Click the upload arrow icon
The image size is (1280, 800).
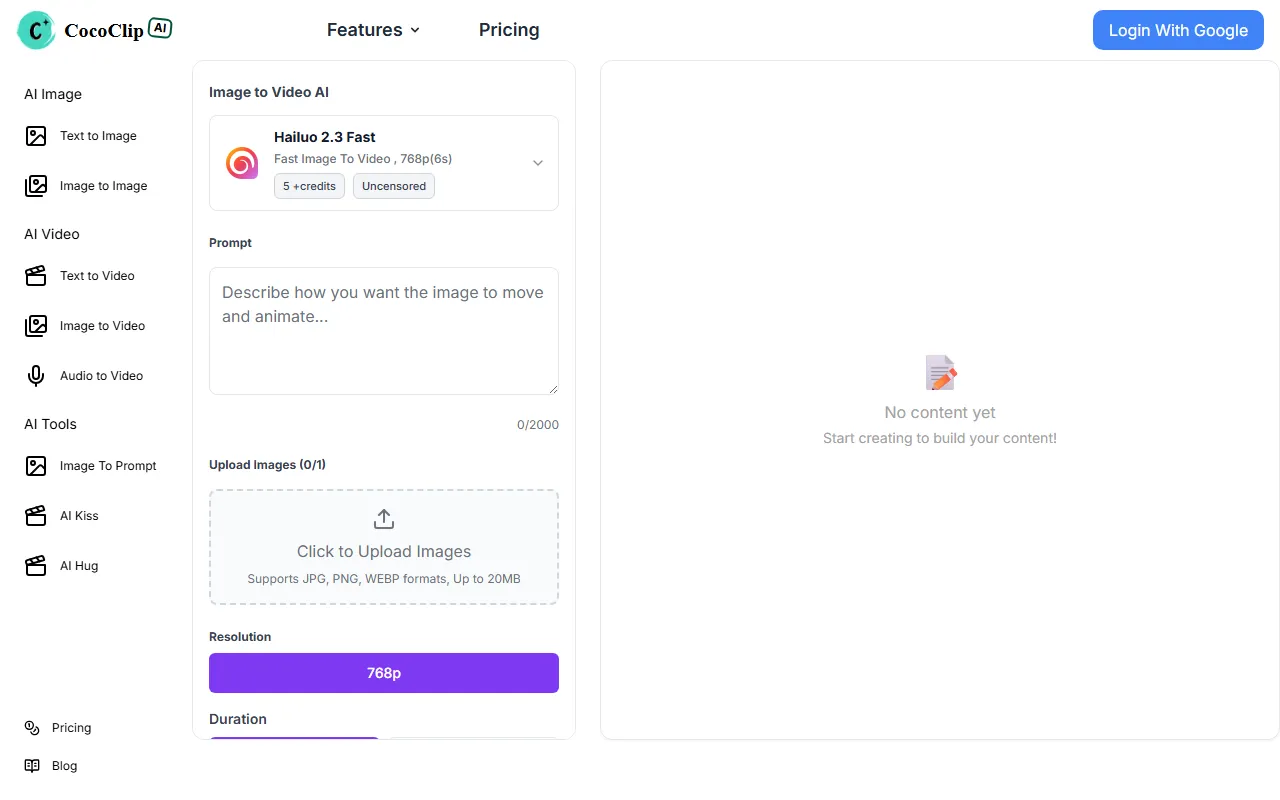[x=384, y=519]
